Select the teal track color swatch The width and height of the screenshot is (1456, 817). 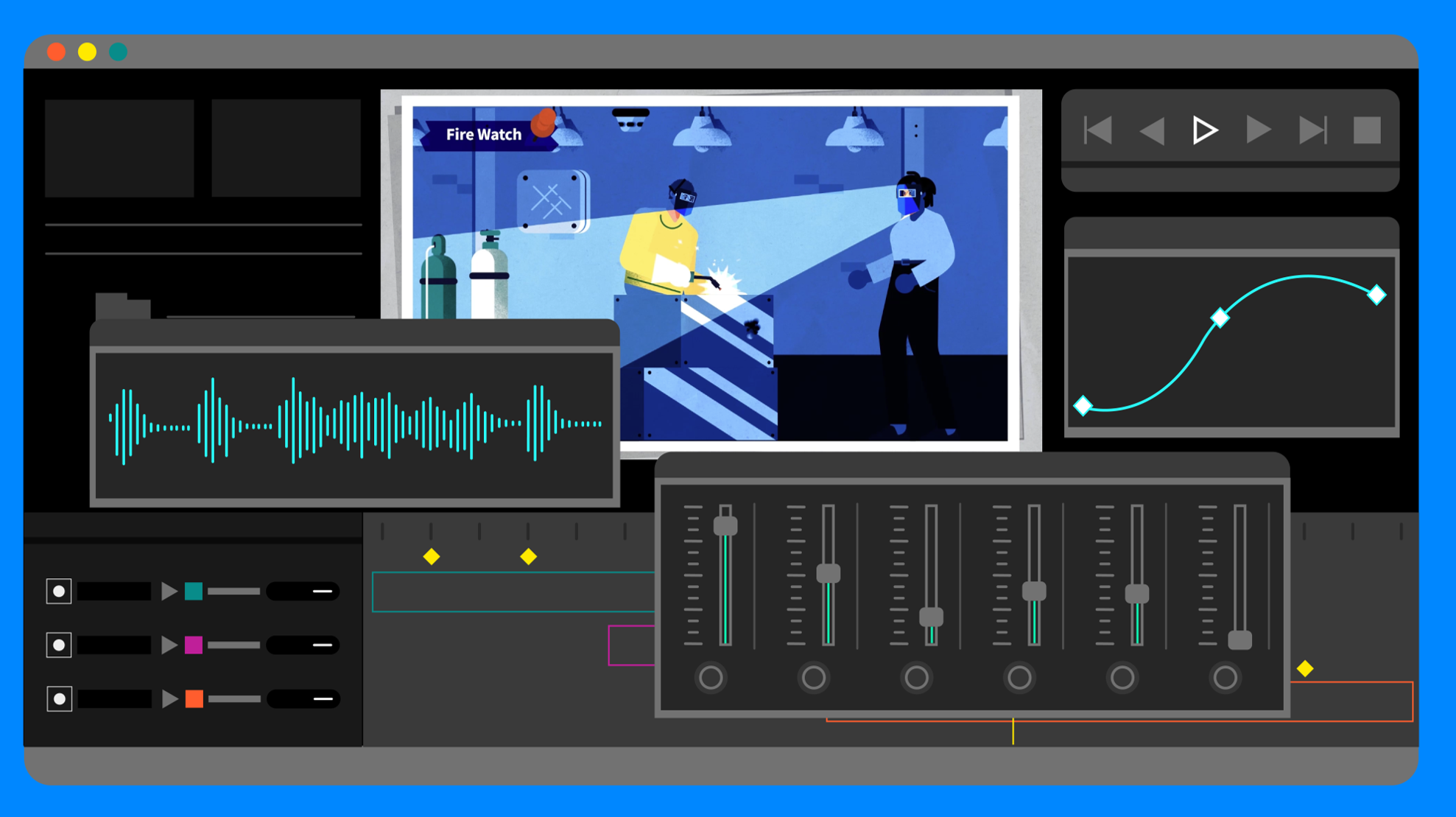pyautogui.click(x=194, y=591)
